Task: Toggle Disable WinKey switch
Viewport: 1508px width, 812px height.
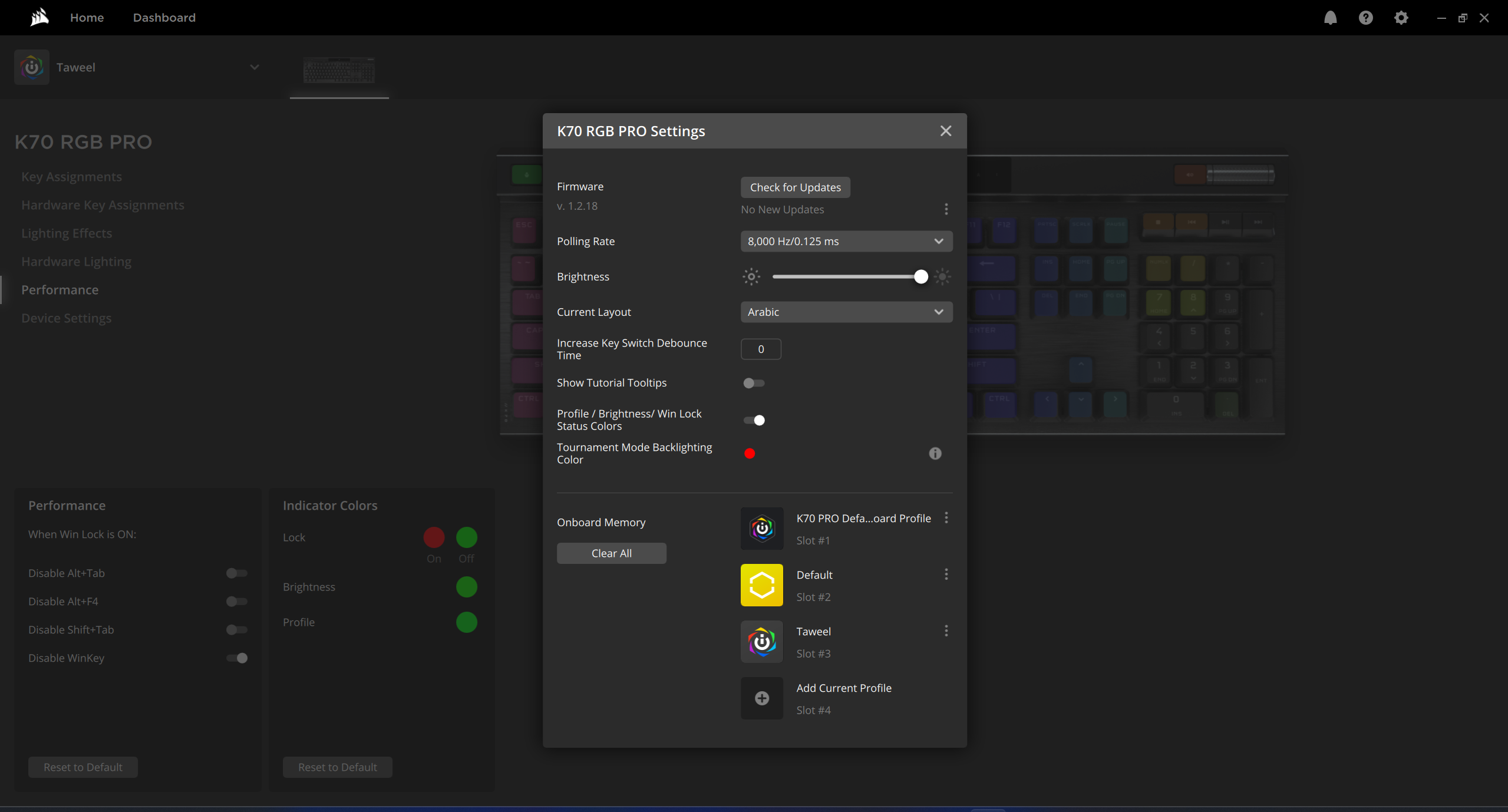Action: [x=237, y=658]
